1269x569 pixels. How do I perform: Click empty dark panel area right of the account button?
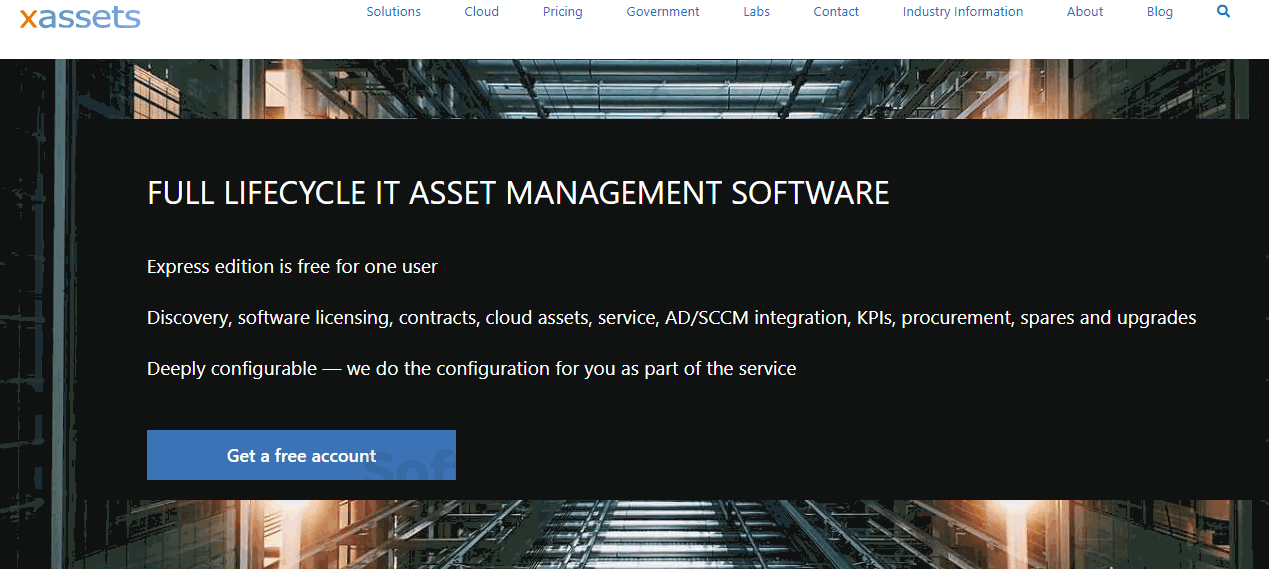[x=800, y=455]
